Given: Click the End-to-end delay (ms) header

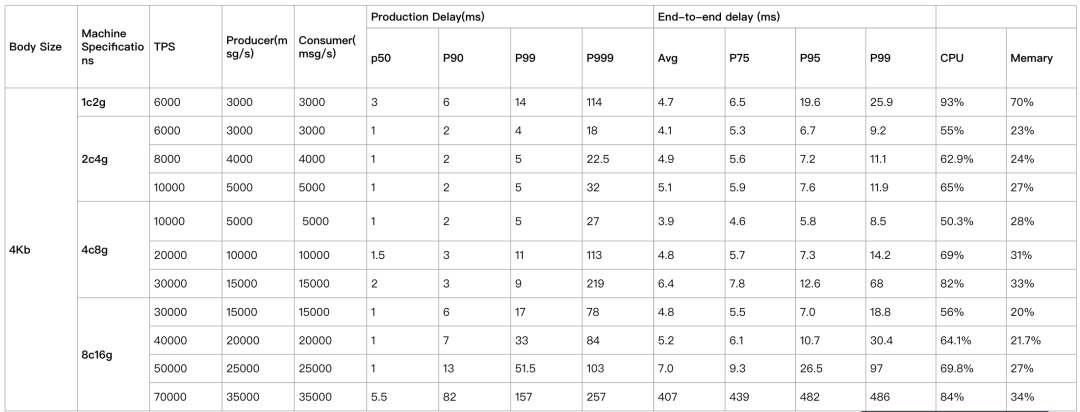Looking at the screenshot, I should coord(793,17).
